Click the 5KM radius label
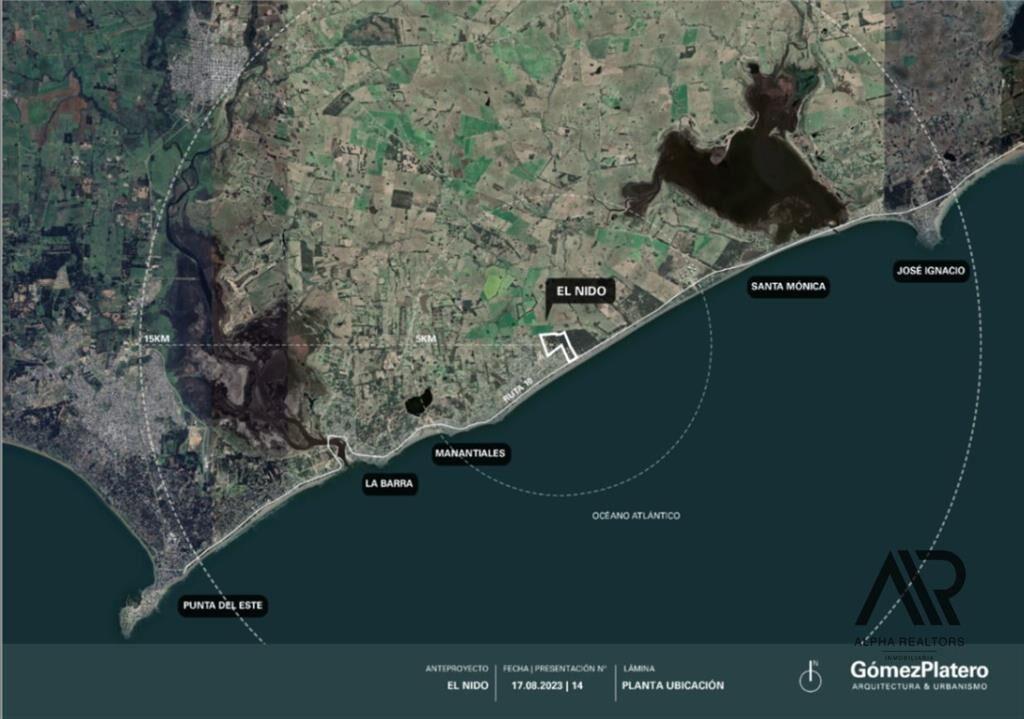Screen dimensions: 1024x719 tap(426, 339)
